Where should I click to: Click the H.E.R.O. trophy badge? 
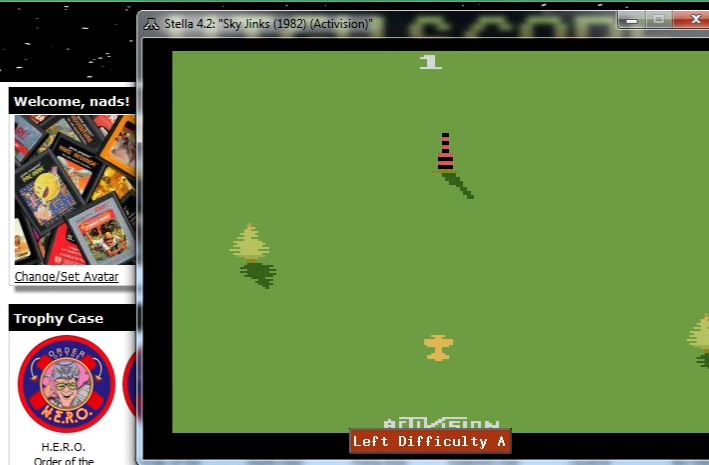(x=66, y=384)
